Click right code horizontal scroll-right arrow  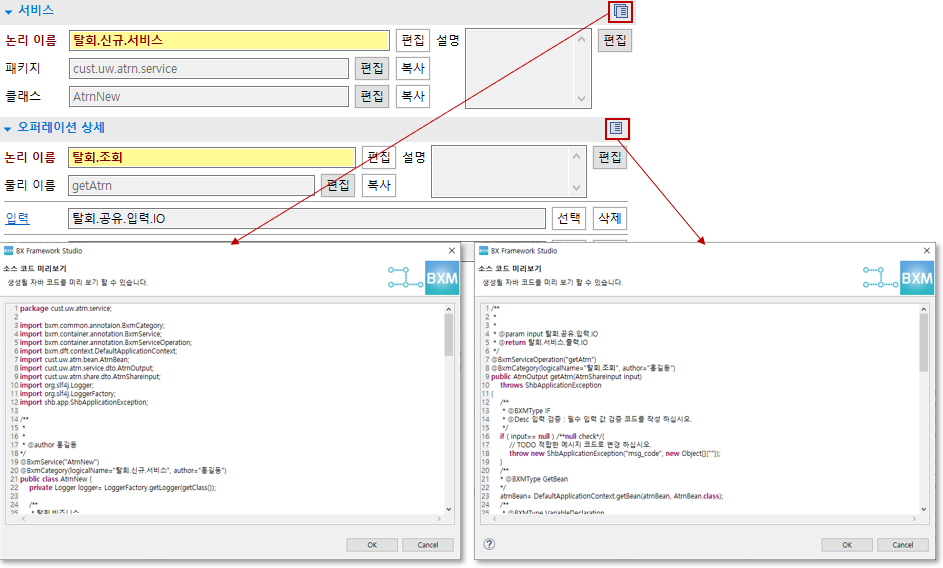click(x=914, y=518)
